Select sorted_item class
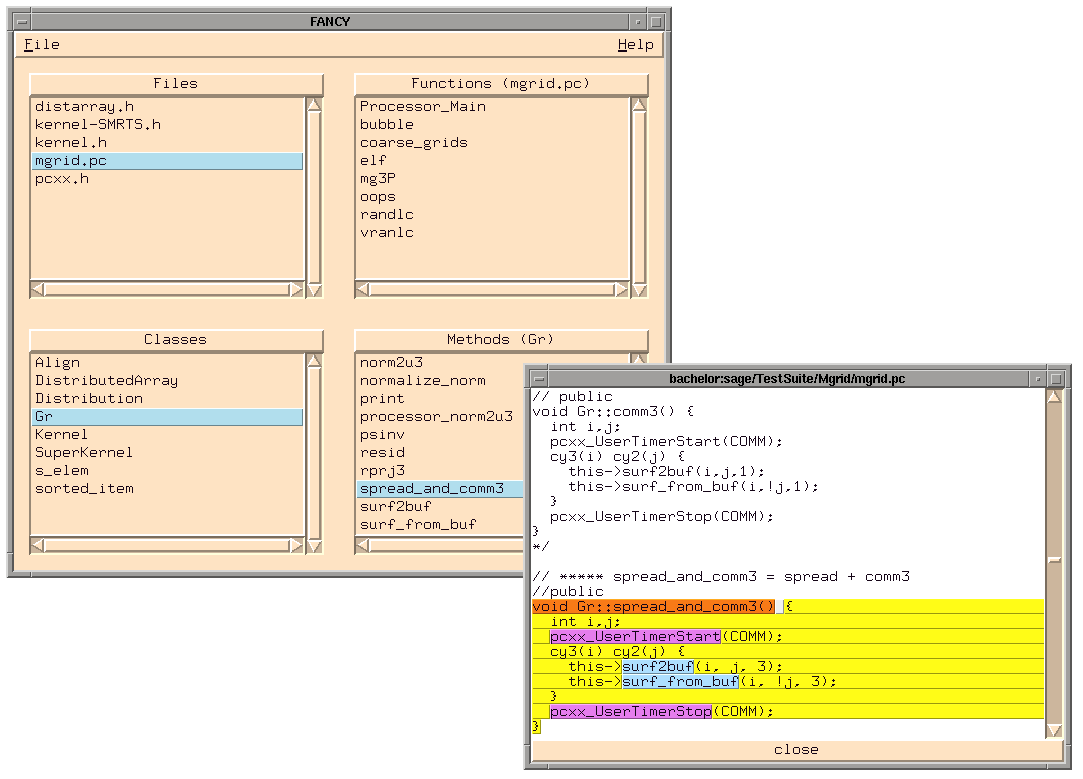This screenshot has height=779, width=1083. tap(167, 489)
